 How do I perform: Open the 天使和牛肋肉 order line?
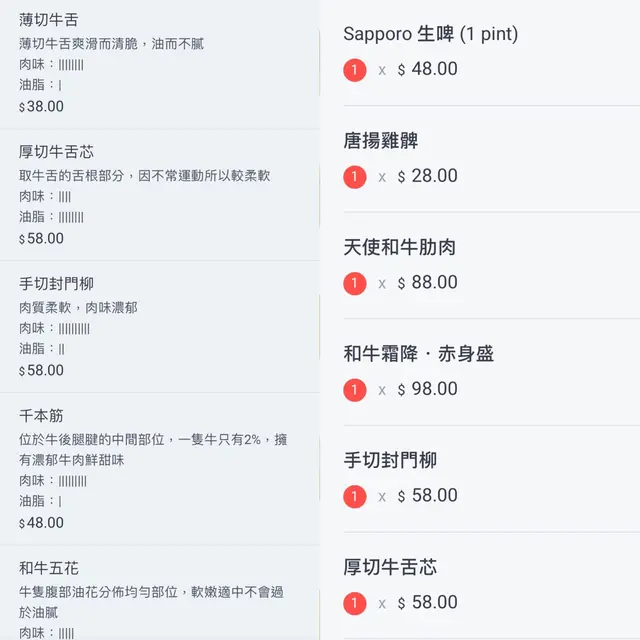coord(400,247)
